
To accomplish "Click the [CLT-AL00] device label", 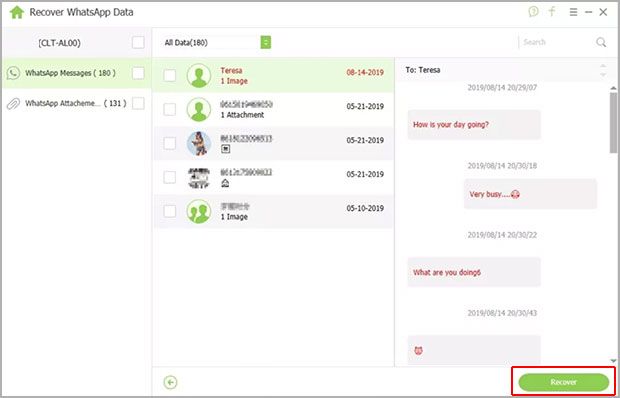I will click(x=59, y=43).
